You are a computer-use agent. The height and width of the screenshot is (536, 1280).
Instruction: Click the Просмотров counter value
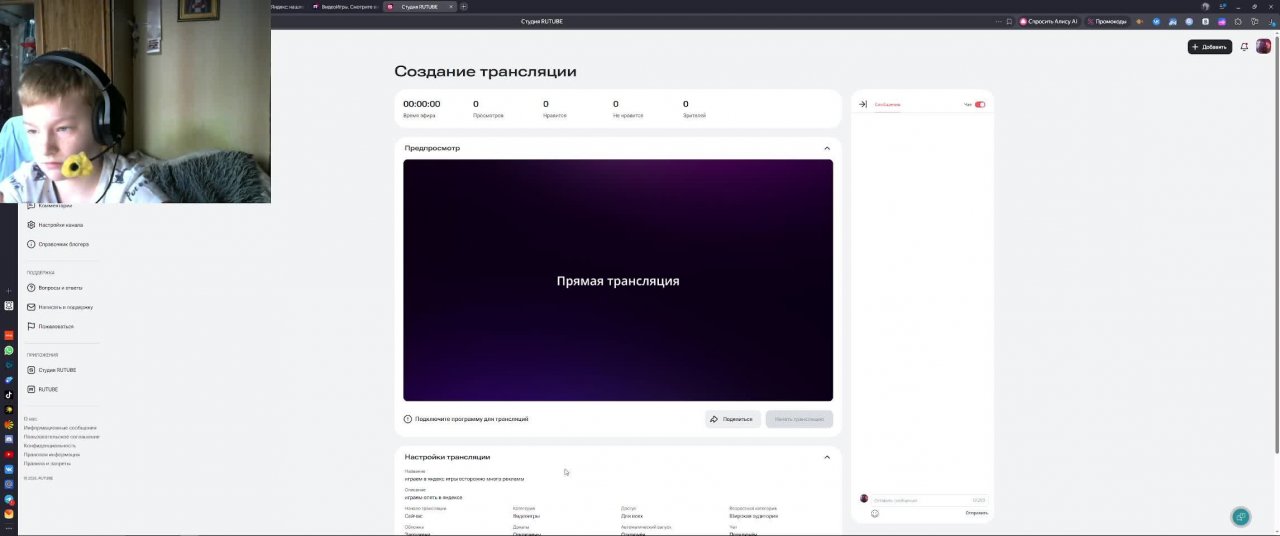(x=476, y=104)
